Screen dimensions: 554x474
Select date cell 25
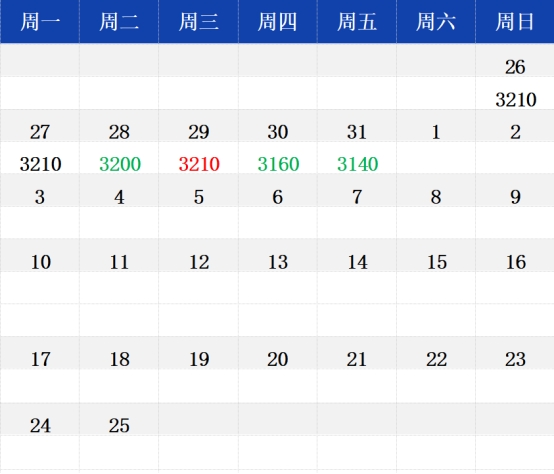(119, 425)
